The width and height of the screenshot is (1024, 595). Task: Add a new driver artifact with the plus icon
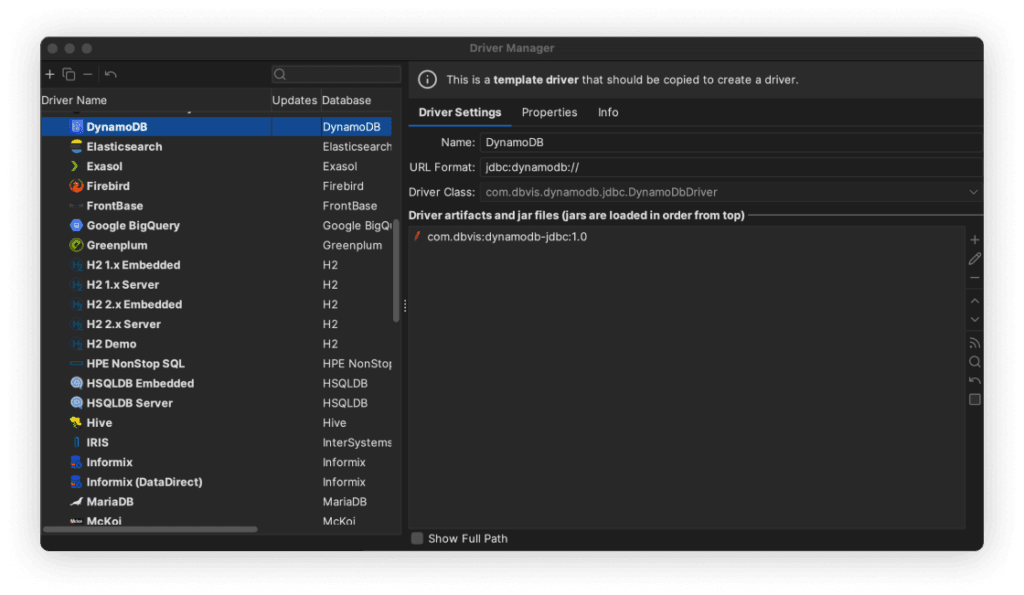click(x=975, y=239)
